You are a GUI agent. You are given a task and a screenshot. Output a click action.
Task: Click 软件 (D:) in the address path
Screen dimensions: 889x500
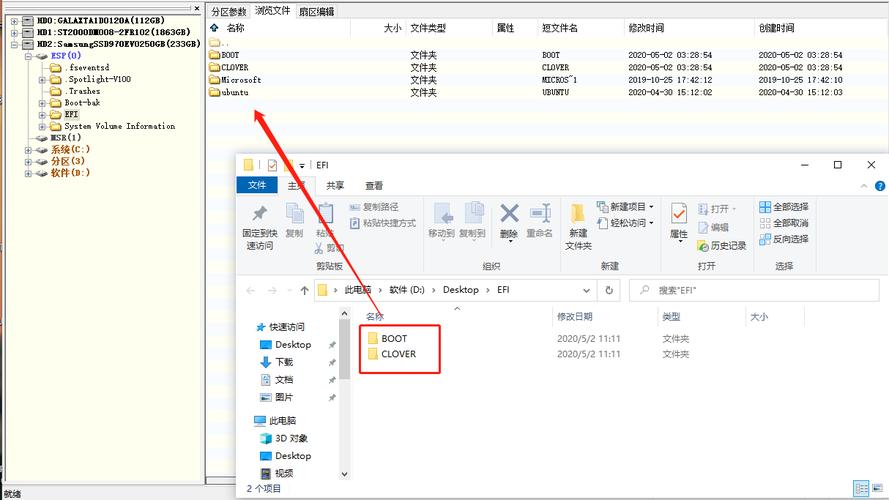tap(407, 290)
